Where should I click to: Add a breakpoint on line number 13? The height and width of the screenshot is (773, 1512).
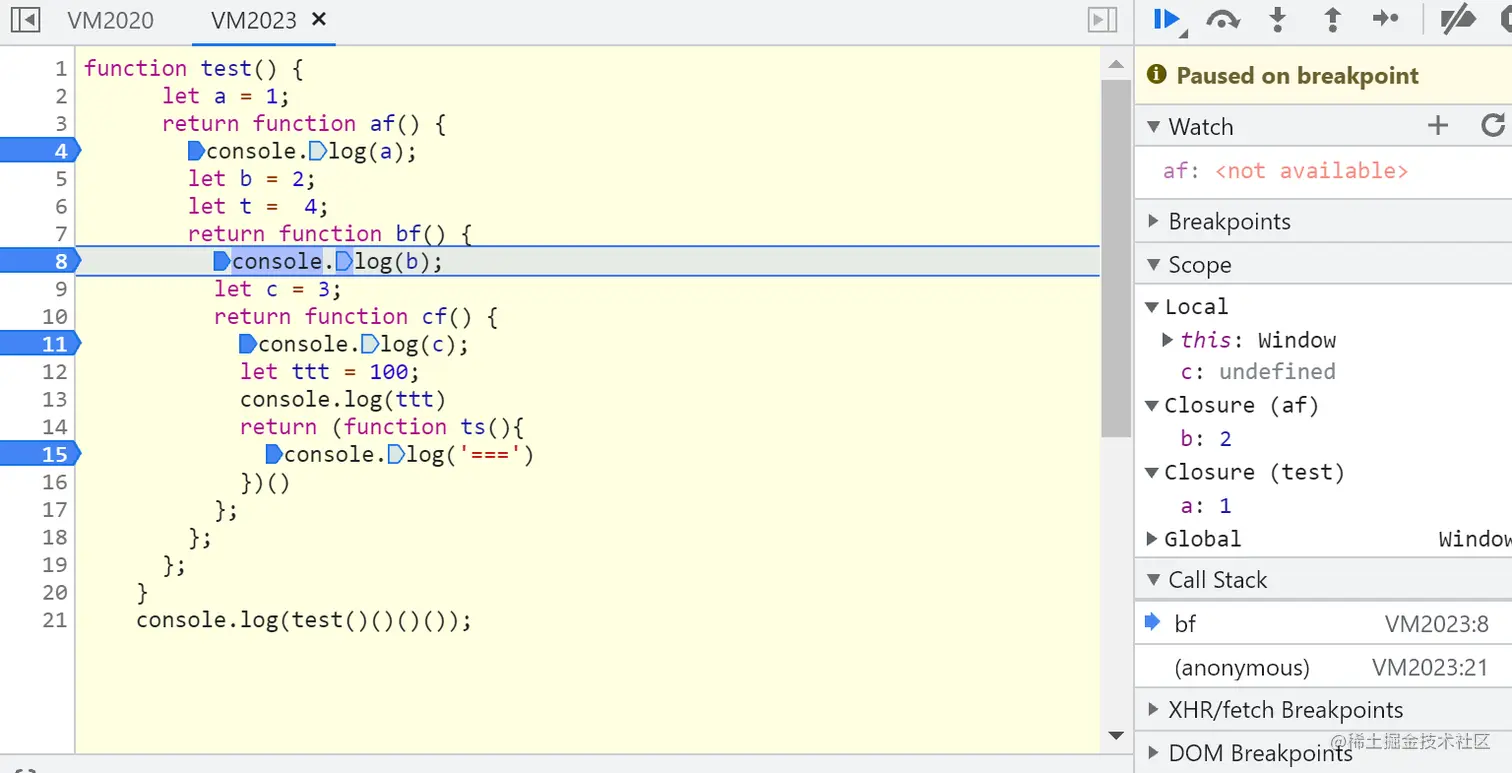click(x=55, y=399)
